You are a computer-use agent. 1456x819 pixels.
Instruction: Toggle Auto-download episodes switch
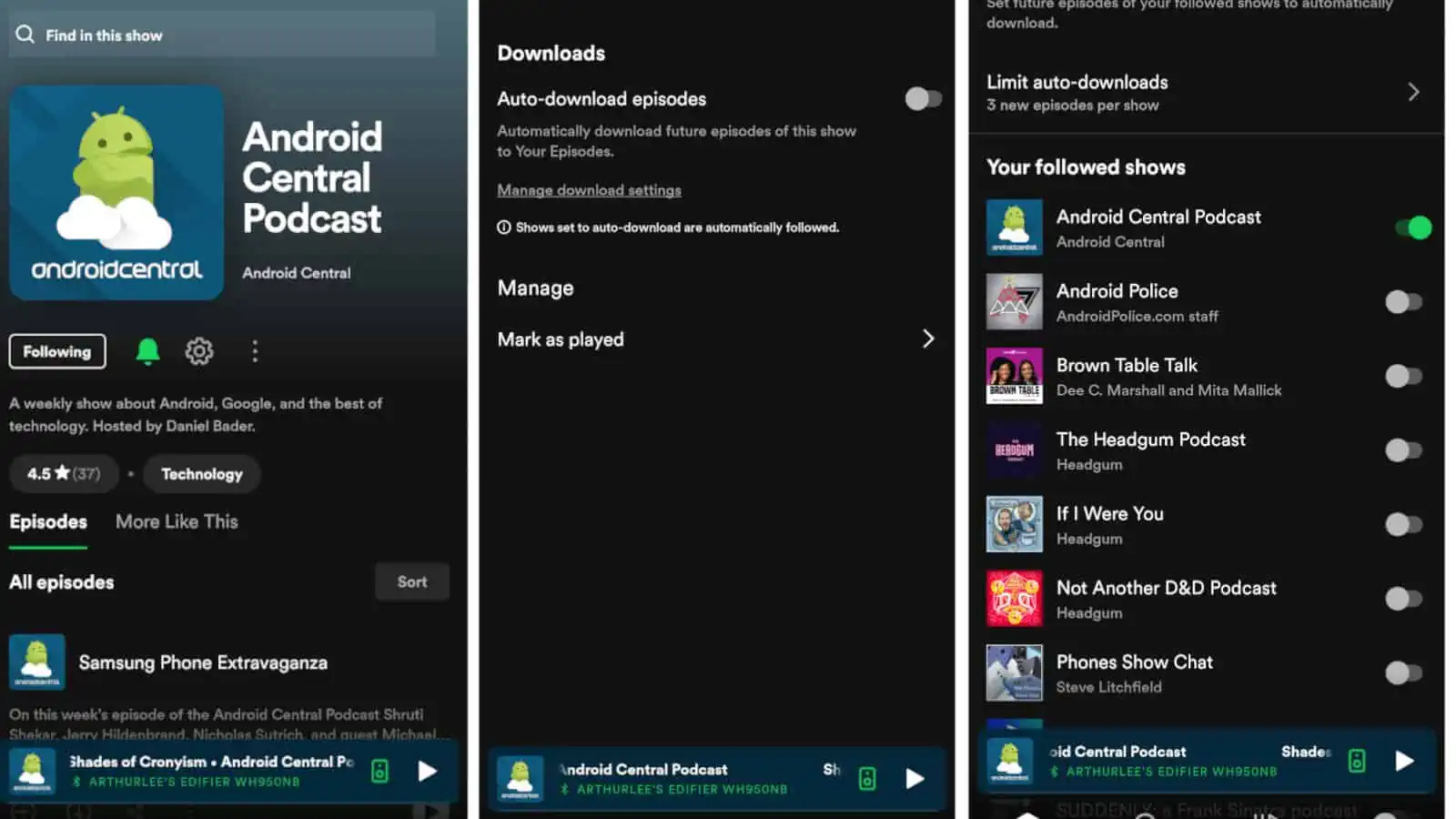tap(923, 98)
